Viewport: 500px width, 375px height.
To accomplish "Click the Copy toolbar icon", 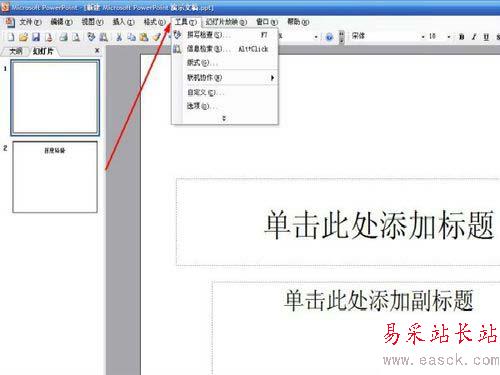I will [x=132, y=37].
